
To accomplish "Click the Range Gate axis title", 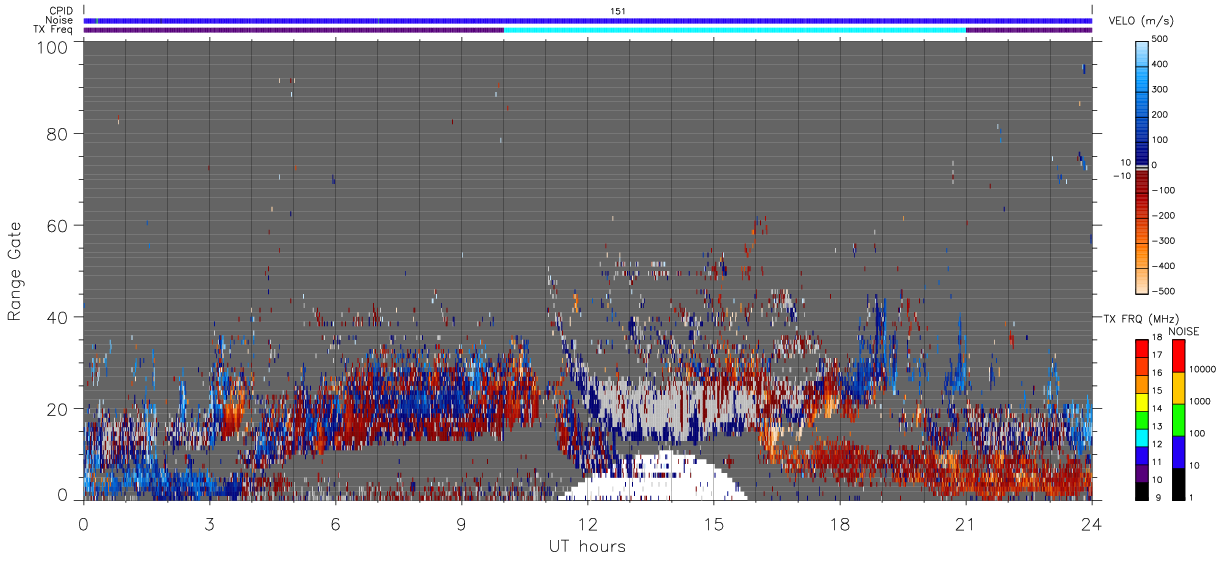I will coord(14,271).
